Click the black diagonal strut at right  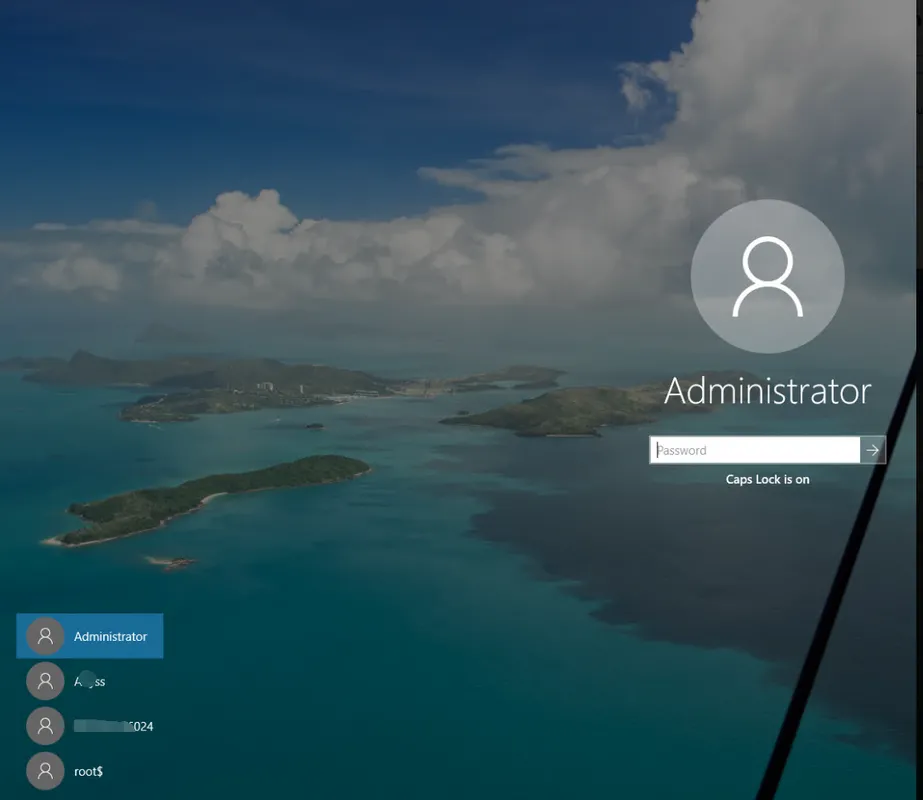840,580
